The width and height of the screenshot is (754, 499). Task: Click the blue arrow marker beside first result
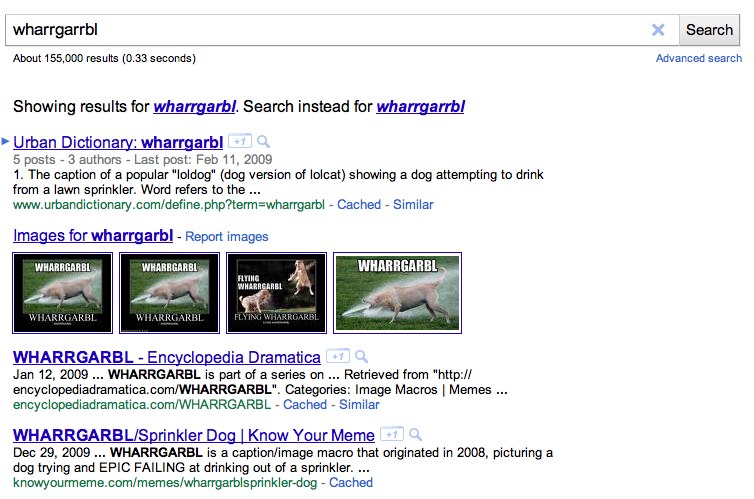(6, 142)
